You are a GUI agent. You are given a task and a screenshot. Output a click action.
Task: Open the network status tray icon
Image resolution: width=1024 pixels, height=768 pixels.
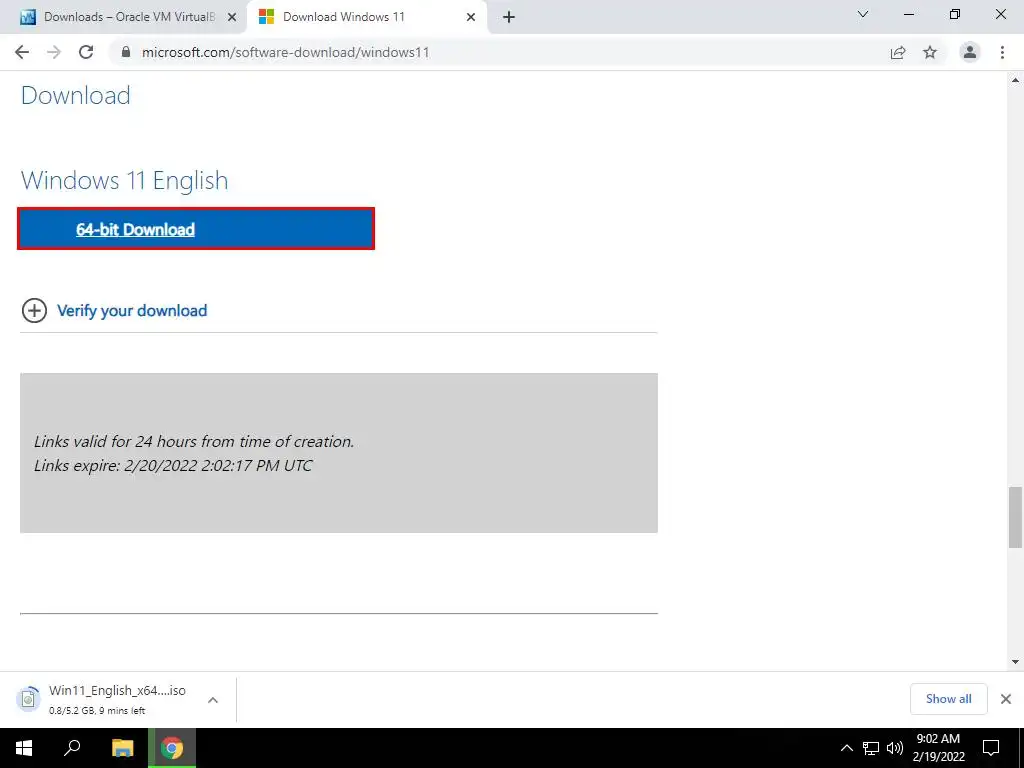pos(871,748)
